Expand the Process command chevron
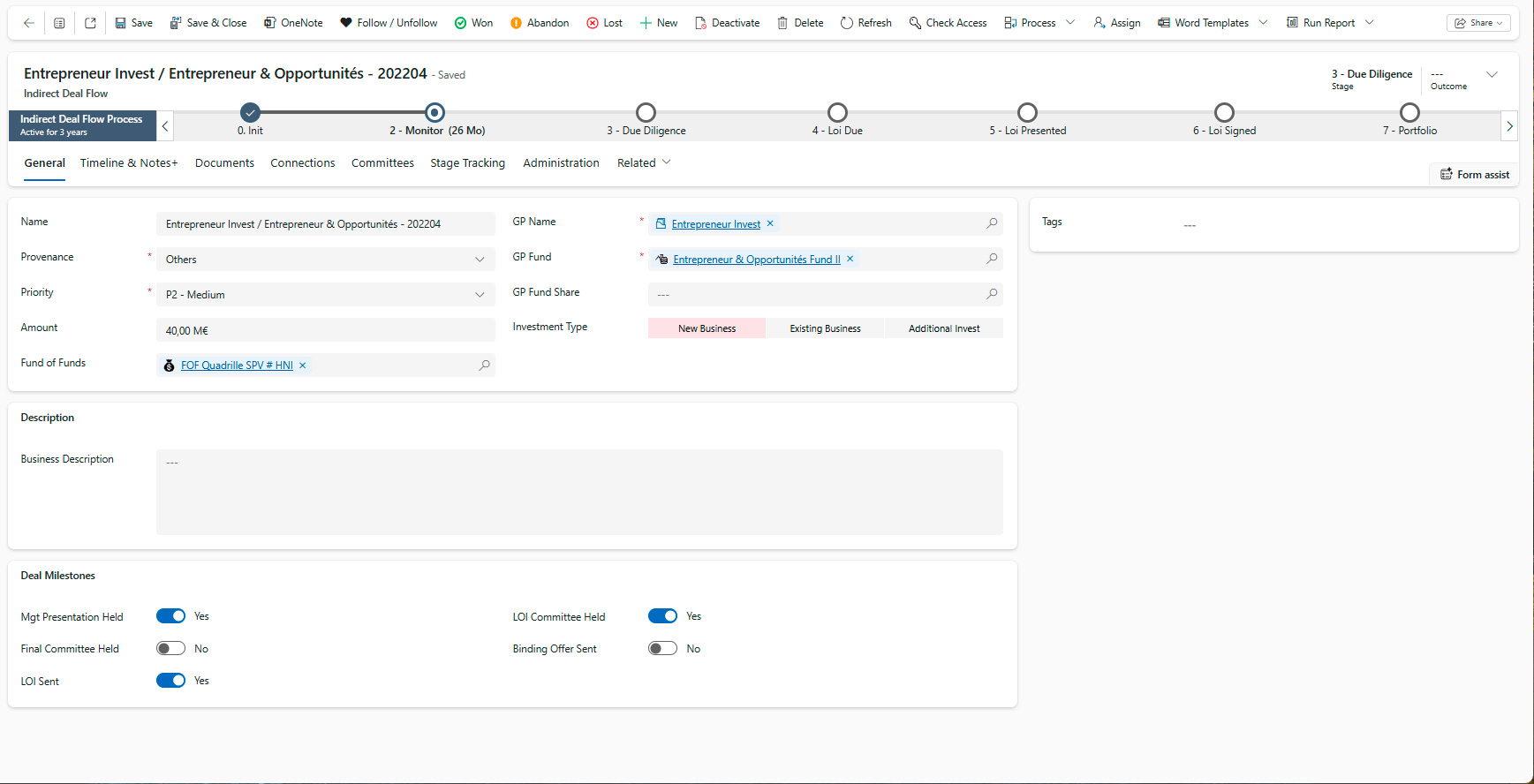The width and height of the screenshot is (1534, 784). pos(1070,23)
